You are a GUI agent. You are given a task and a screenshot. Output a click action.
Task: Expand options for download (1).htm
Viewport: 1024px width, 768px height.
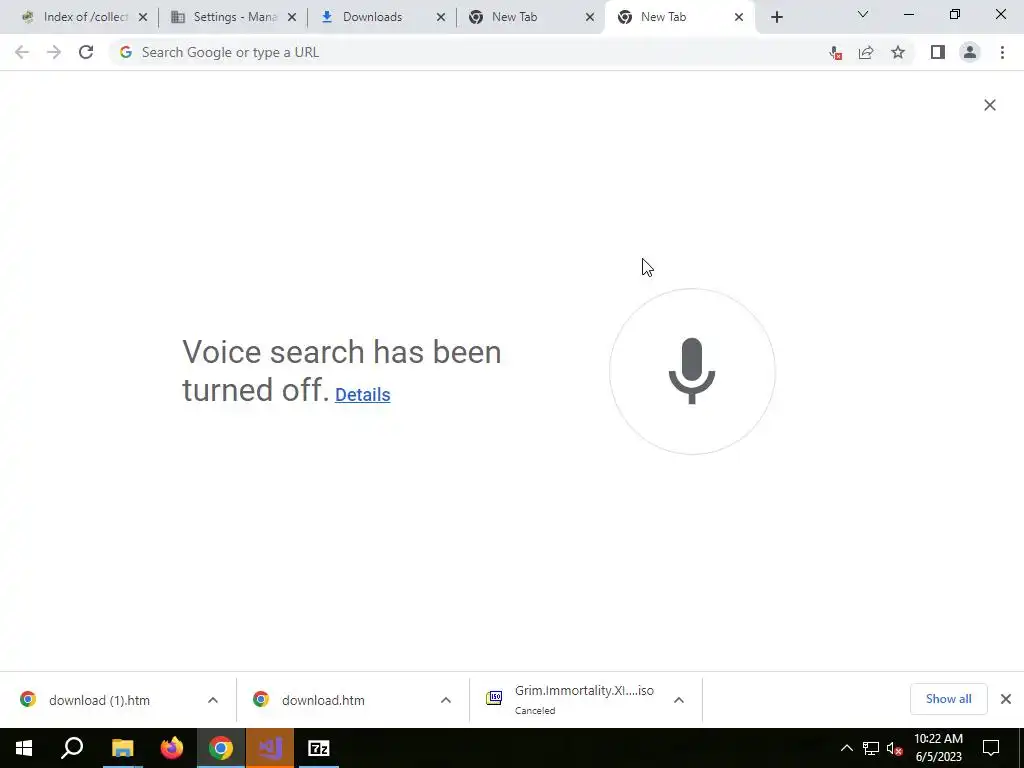pyautogui.click(x=213, y=700)
